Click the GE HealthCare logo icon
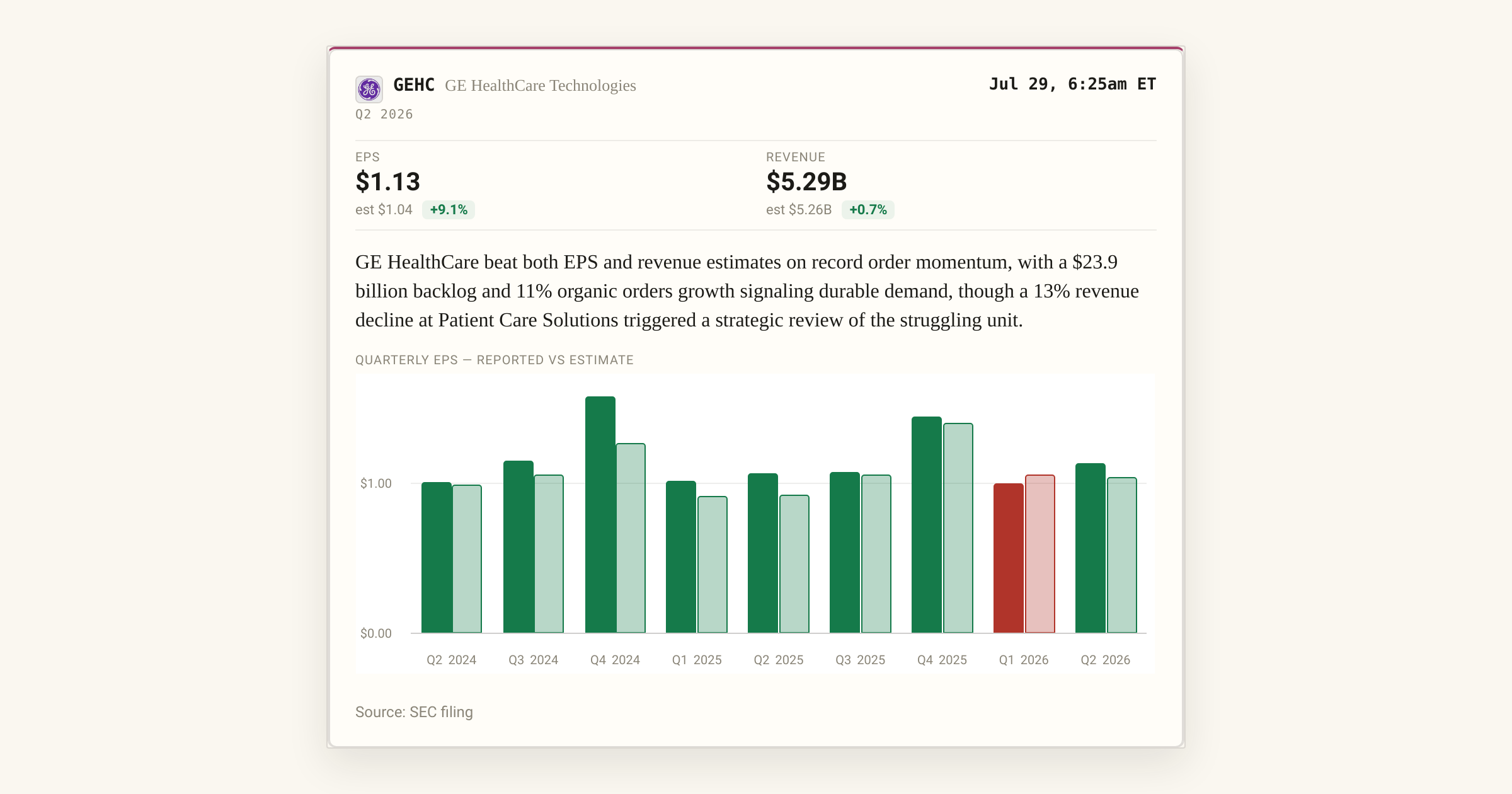Viewport: 1512px width, 794px height. click(369, 89)
